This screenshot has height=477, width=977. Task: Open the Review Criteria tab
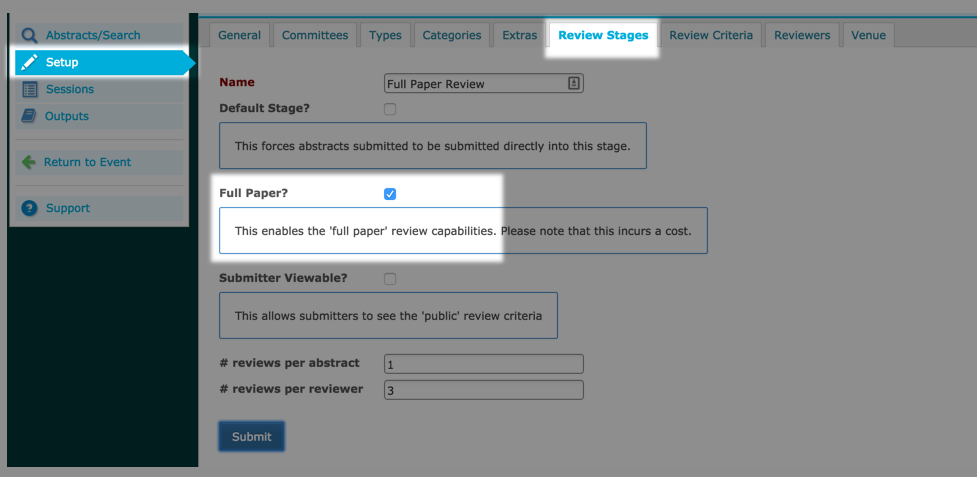[711, 35]
